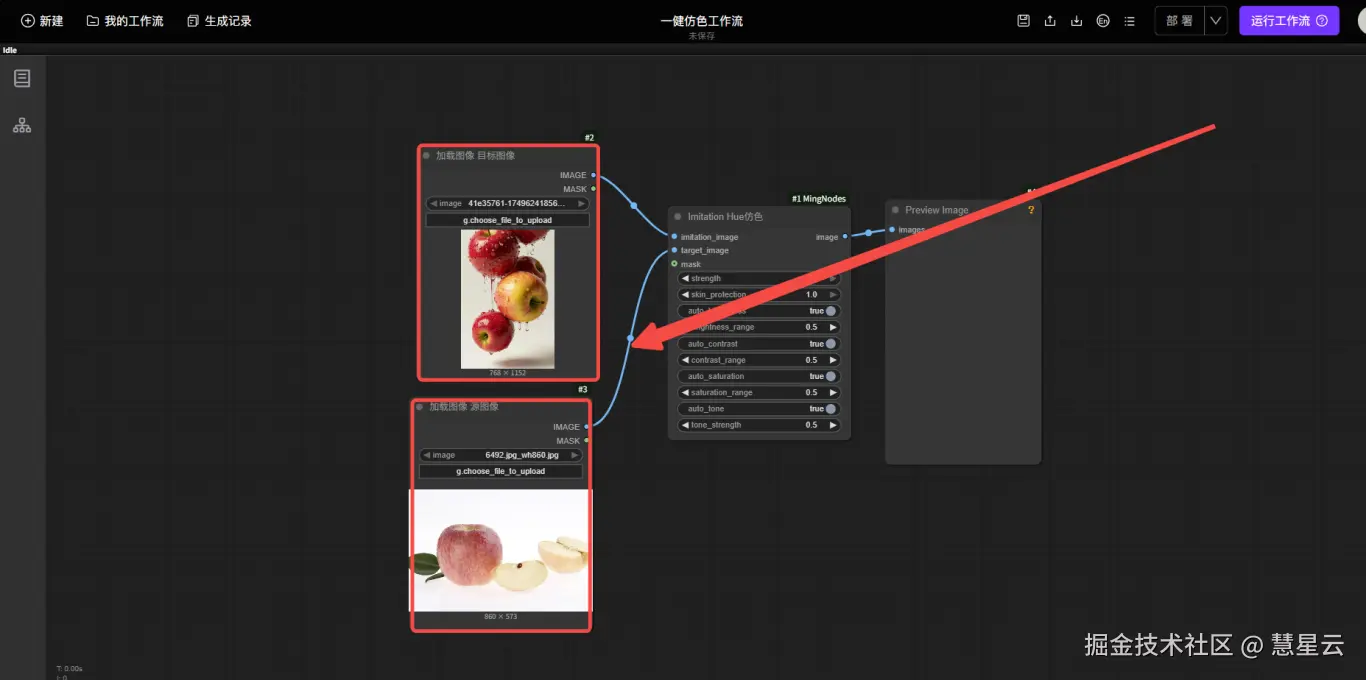Click the link midpoint dot from node #2

(x=633, y=206)
